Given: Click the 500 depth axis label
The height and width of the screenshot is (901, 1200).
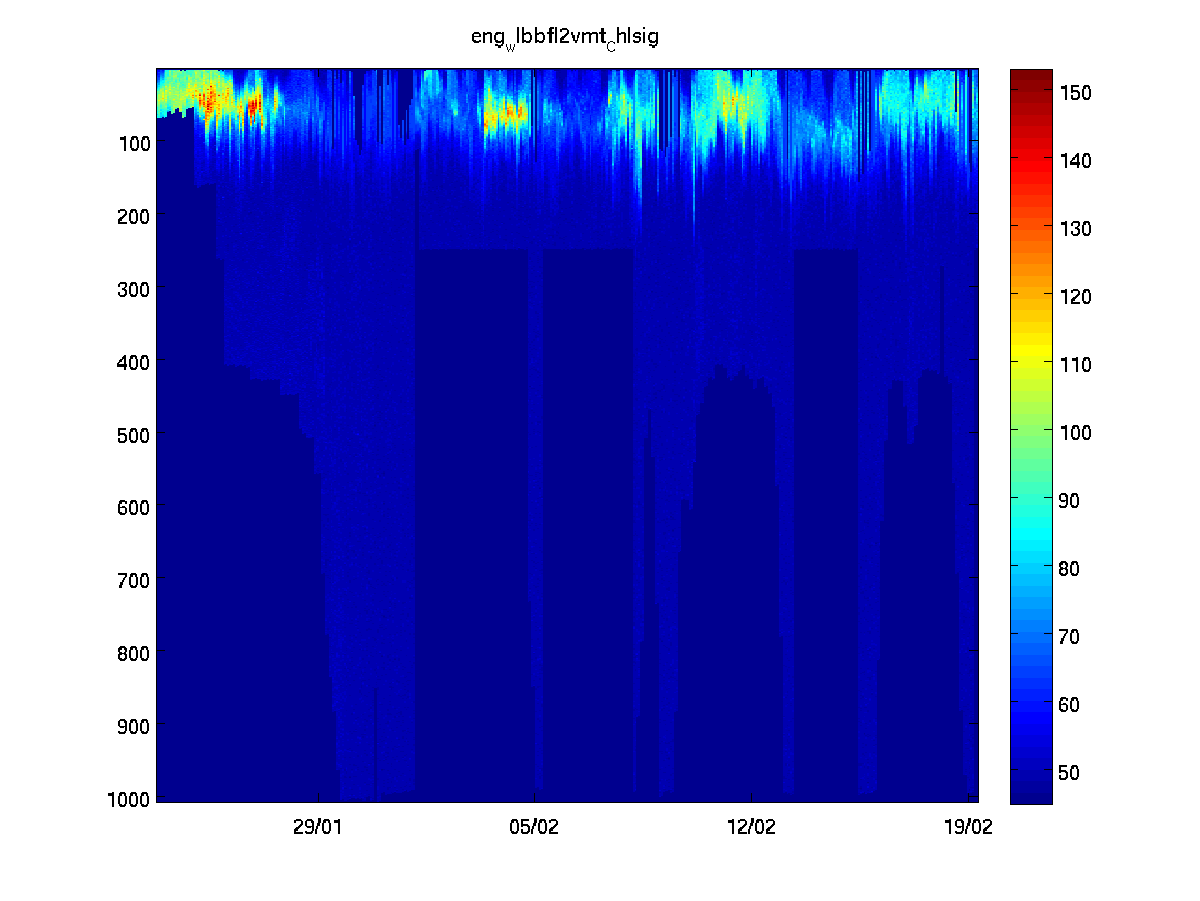Looking at the screenshot, I should [x=135, y=435].
